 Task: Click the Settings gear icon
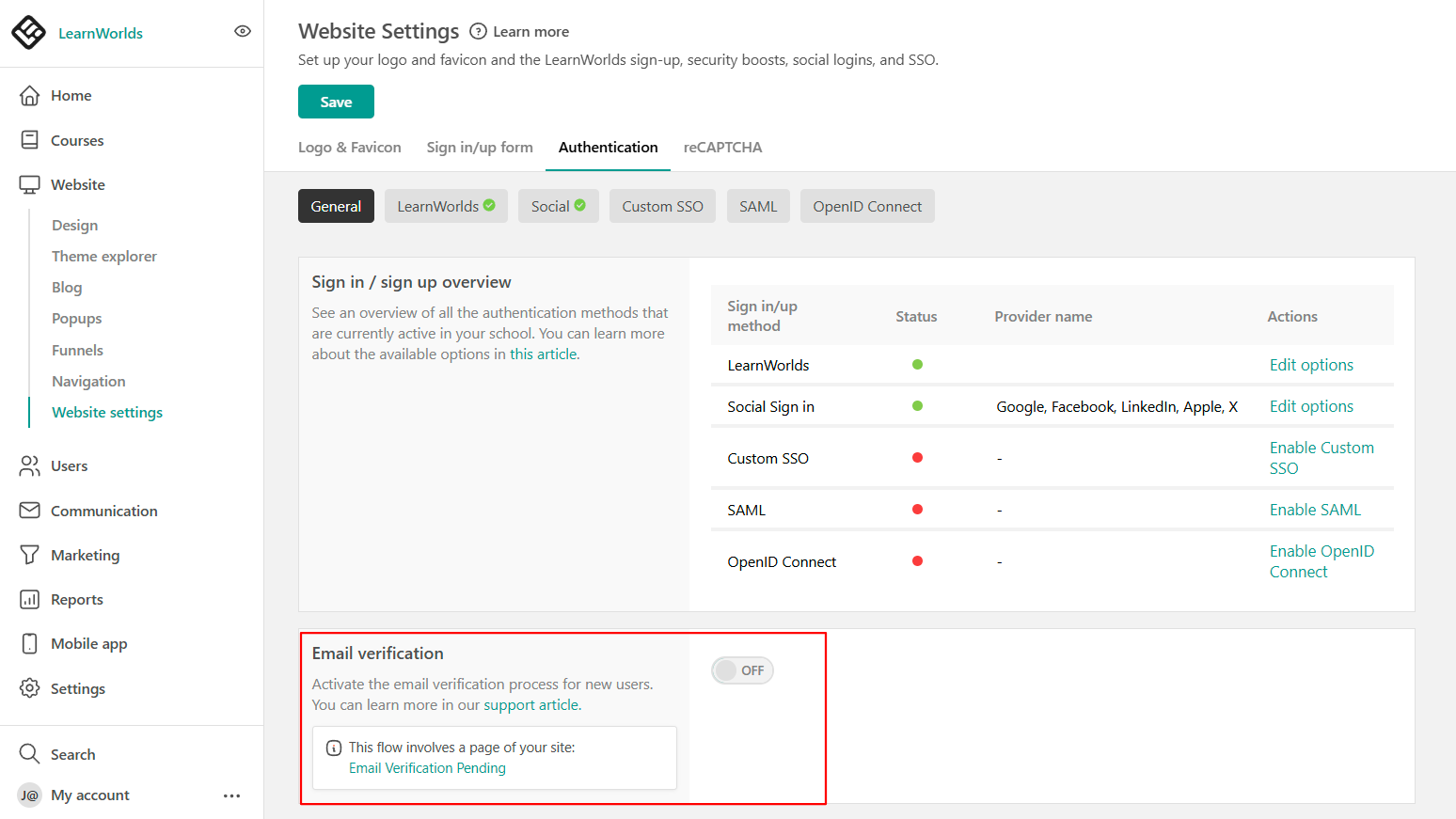[x=30, y=688]
